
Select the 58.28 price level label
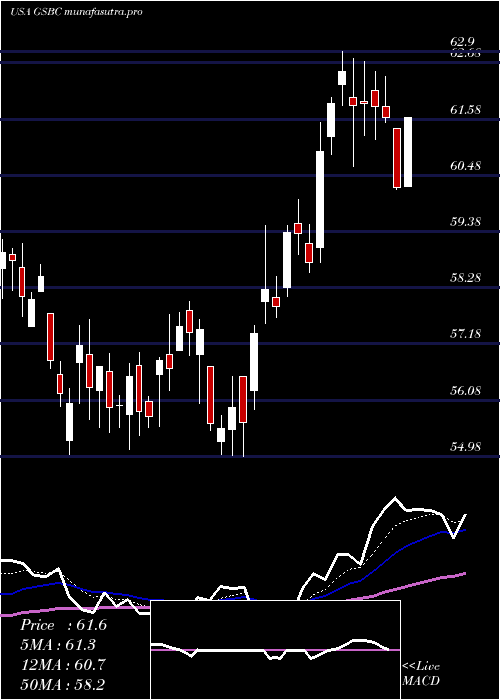pyautogui.click(x=466, y=278)
